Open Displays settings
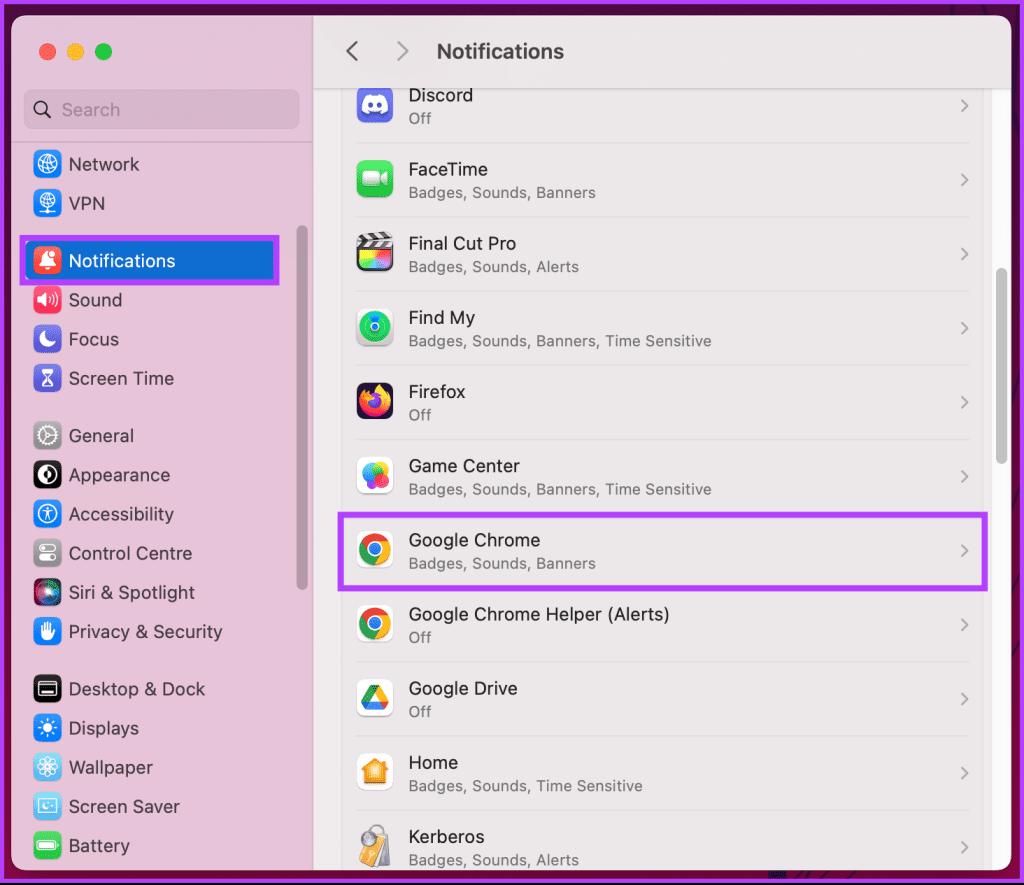The height and width of the screenshot is (885, 1024). pyautogui.click(x=104, y=728)
